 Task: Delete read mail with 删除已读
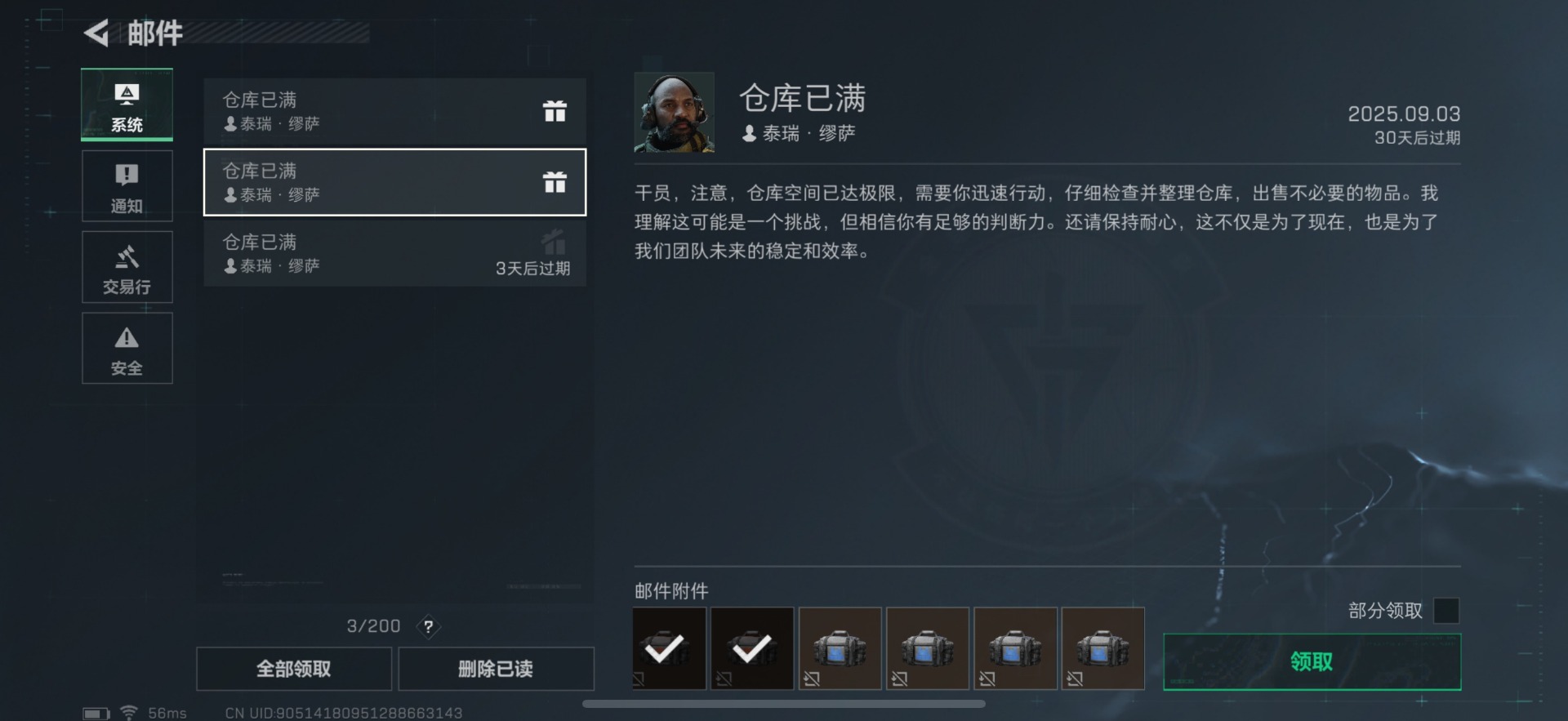click(x=496, y=669)
